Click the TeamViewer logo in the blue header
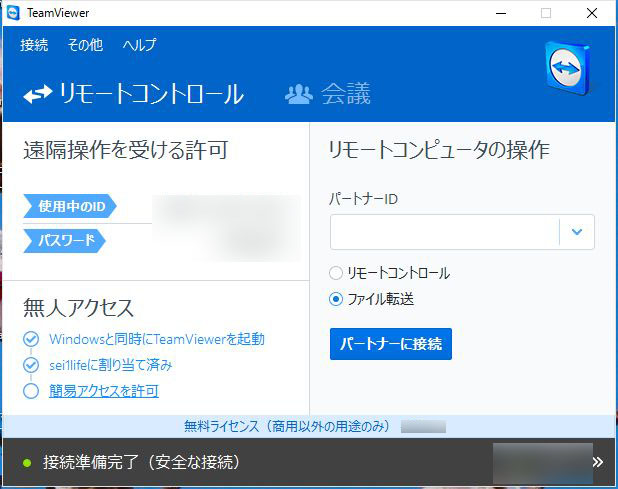Screen dimensions: 618x489 point(568,69)
